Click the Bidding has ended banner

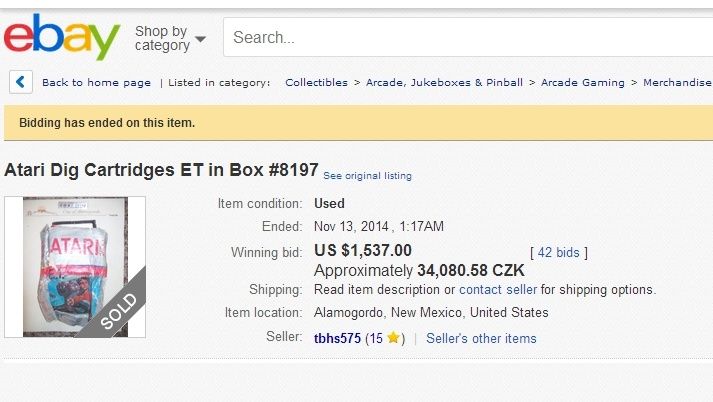pos(358,123)
